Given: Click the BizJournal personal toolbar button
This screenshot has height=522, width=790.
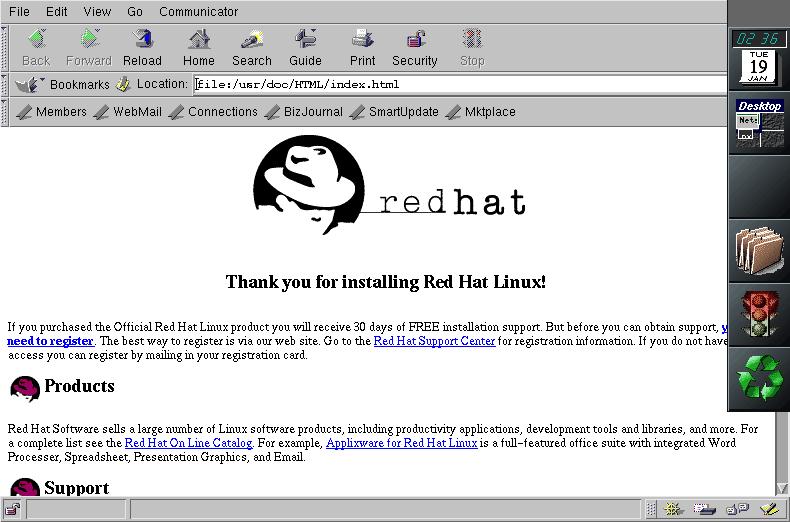Looking at the screenshot, I should click(304, 112).
